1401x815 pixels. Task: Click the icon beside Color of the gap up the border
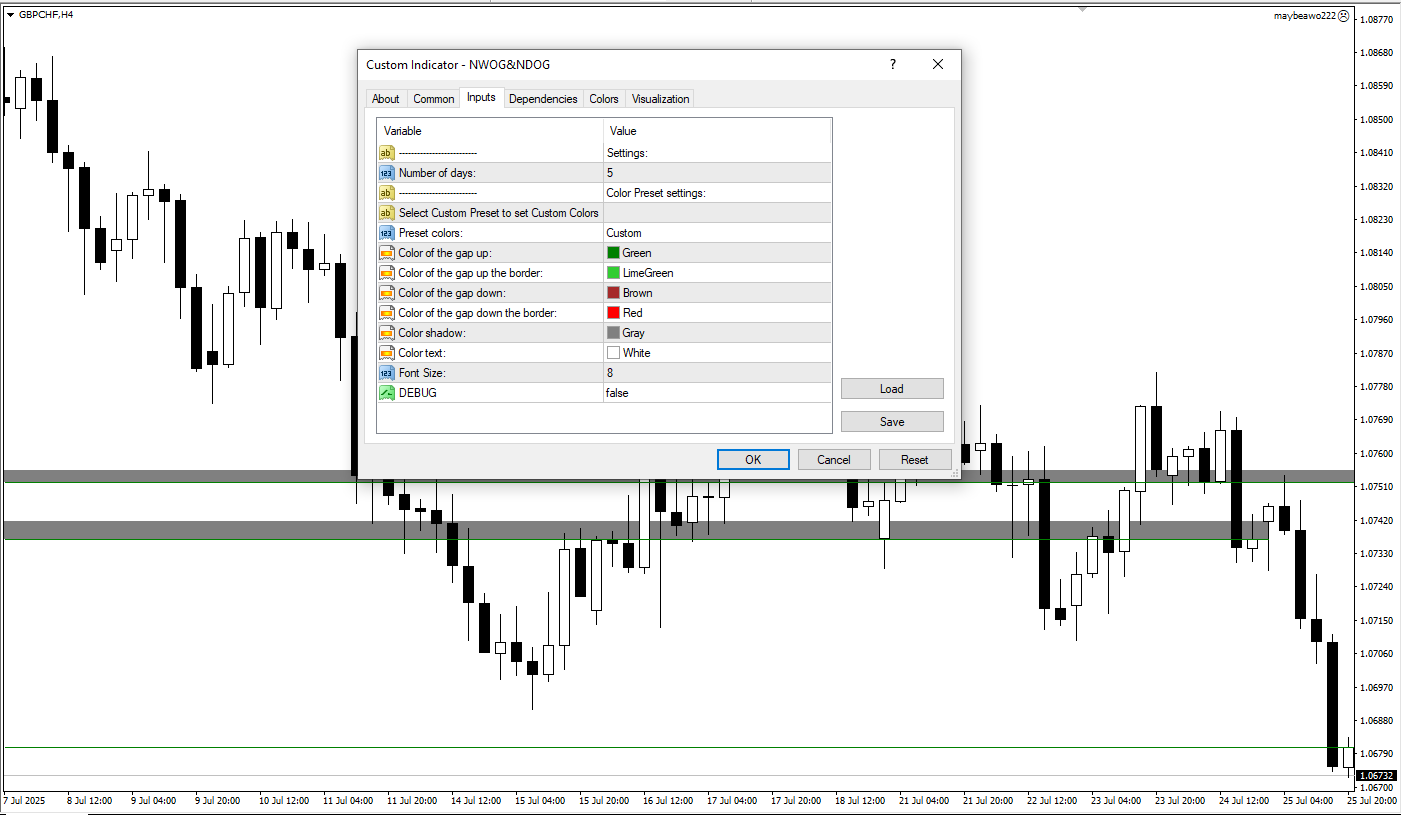[387, 273]
